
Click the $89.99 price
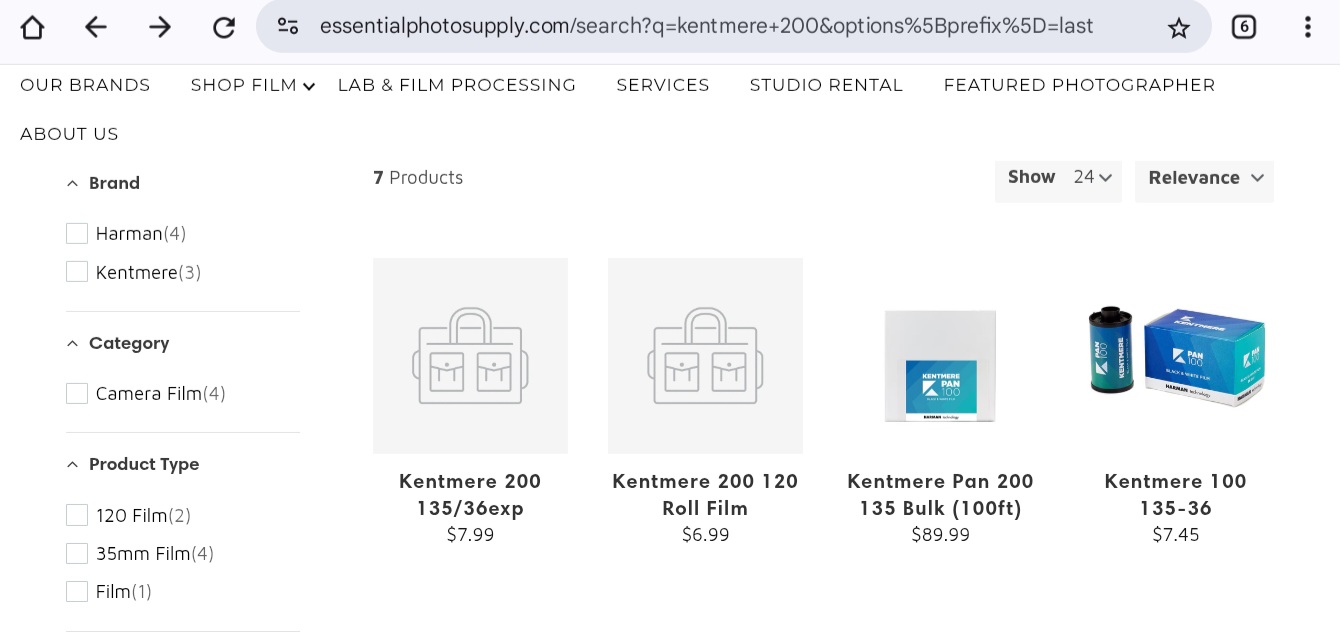[x=940, y=535]
